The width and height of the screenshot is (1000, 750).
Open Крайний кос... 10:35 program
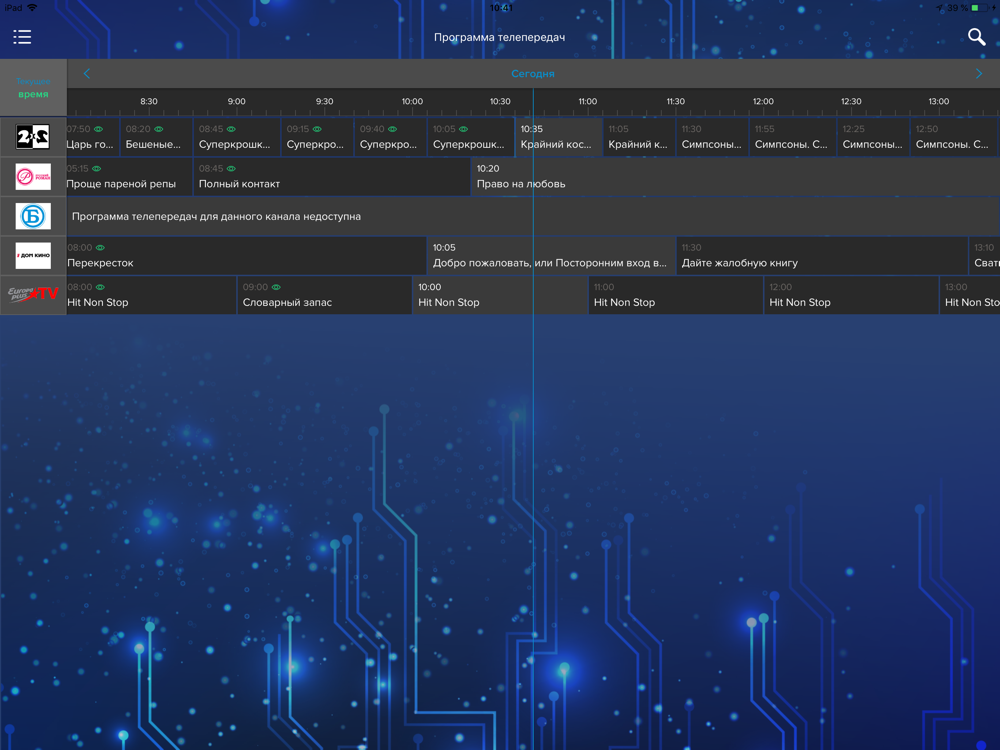pos(559,136)
